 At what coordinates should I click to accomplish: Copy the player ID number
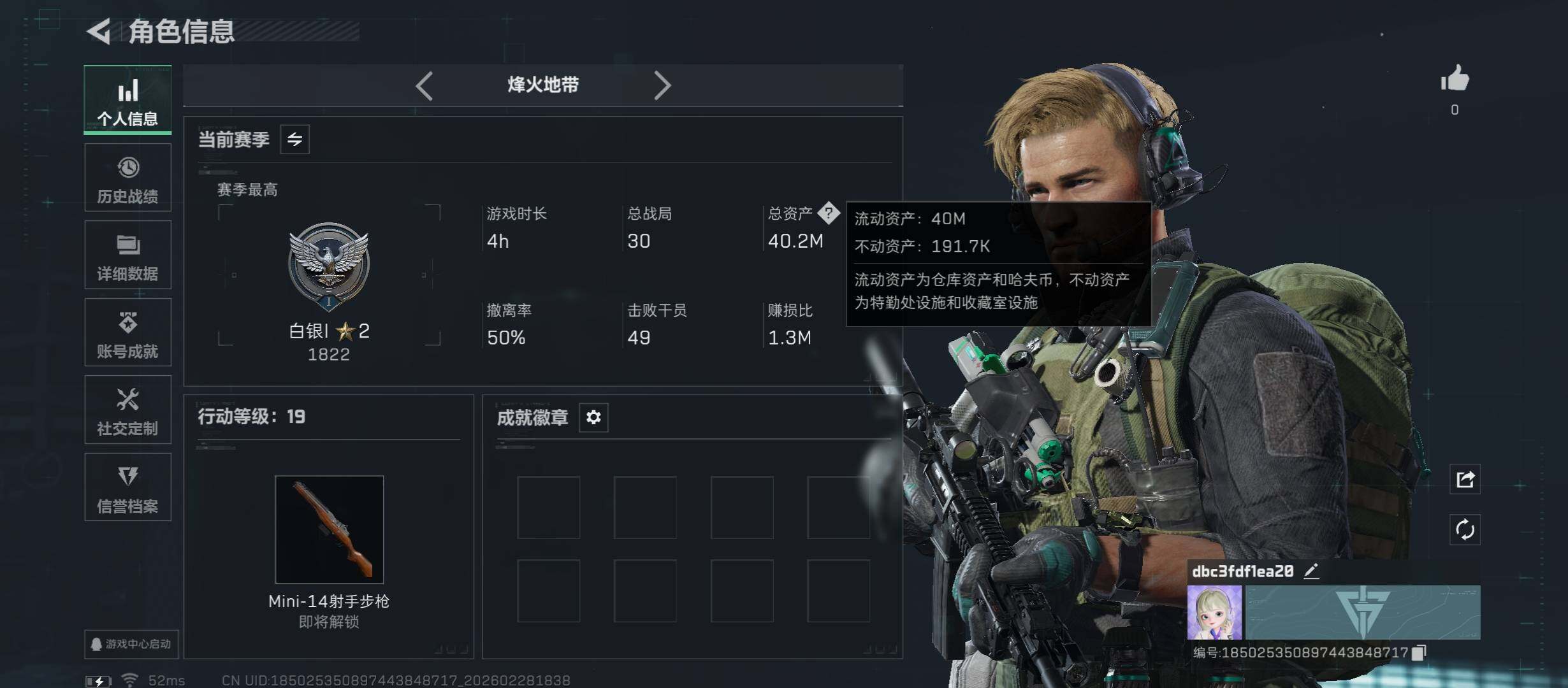[1419, 652]
